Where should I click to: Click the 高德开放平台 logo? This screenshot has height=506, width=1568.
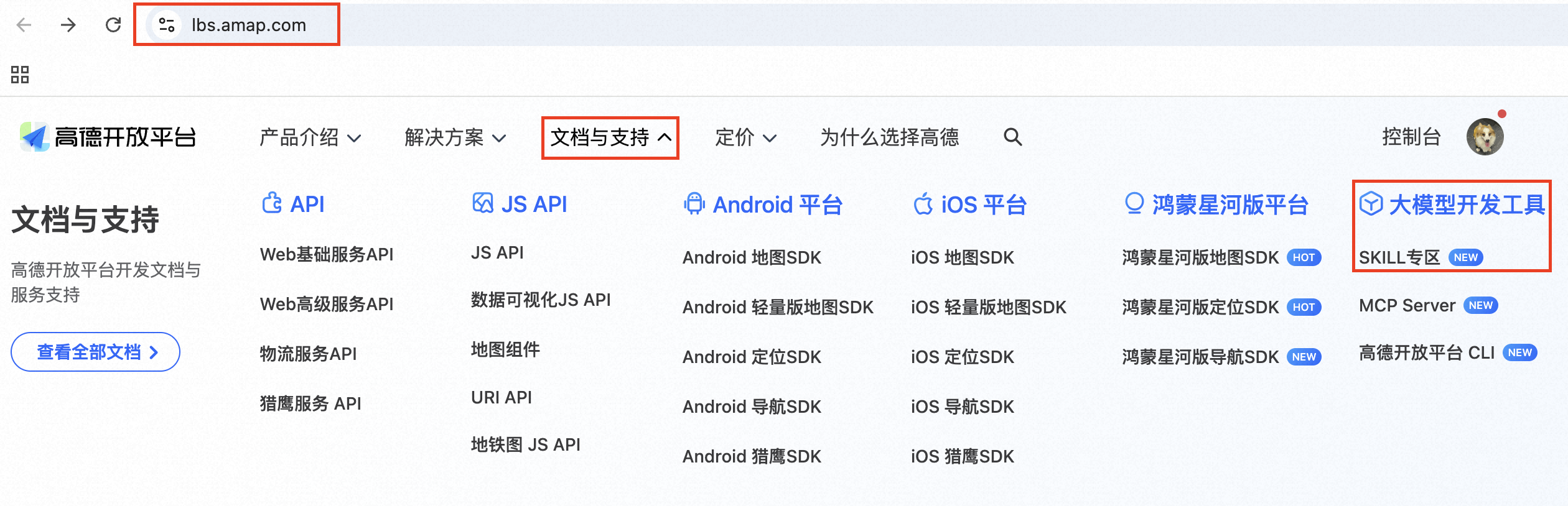[x=108, y=137]
